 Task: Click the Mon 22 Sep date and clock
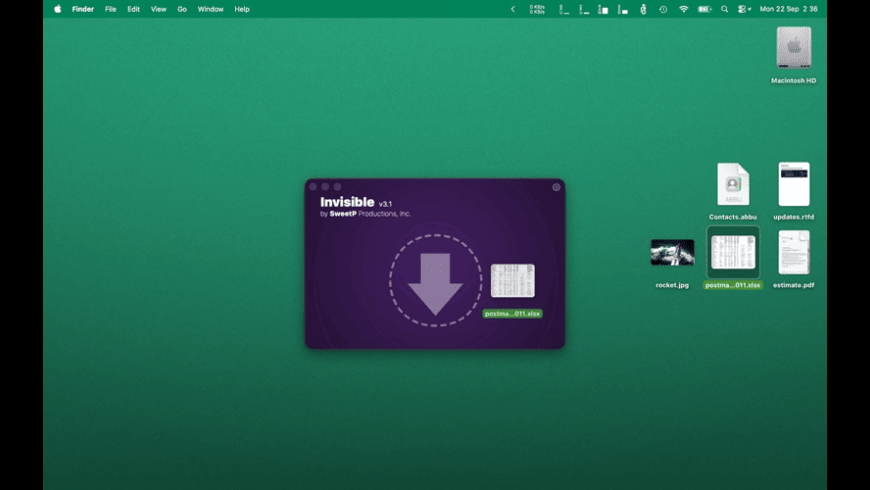788,9
